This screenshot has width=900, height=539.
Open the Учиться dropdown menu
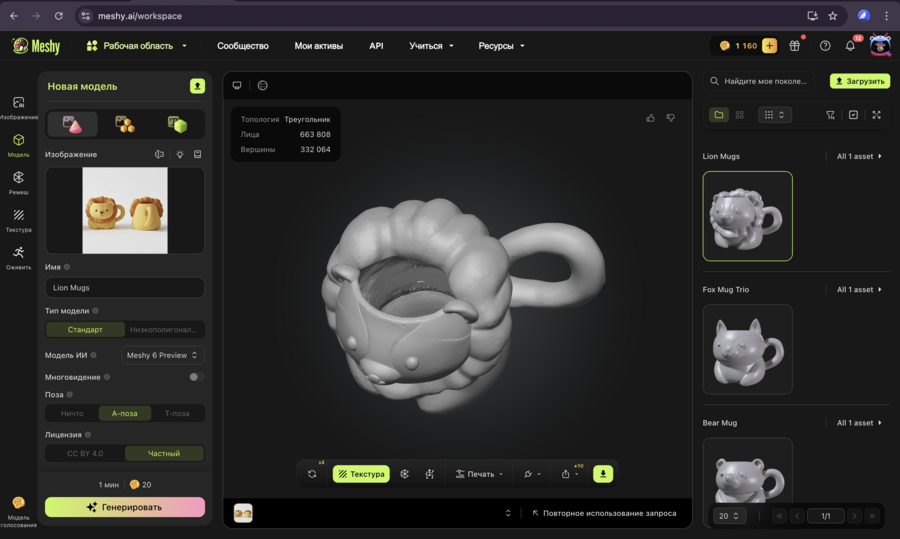(x=431, y=46)
